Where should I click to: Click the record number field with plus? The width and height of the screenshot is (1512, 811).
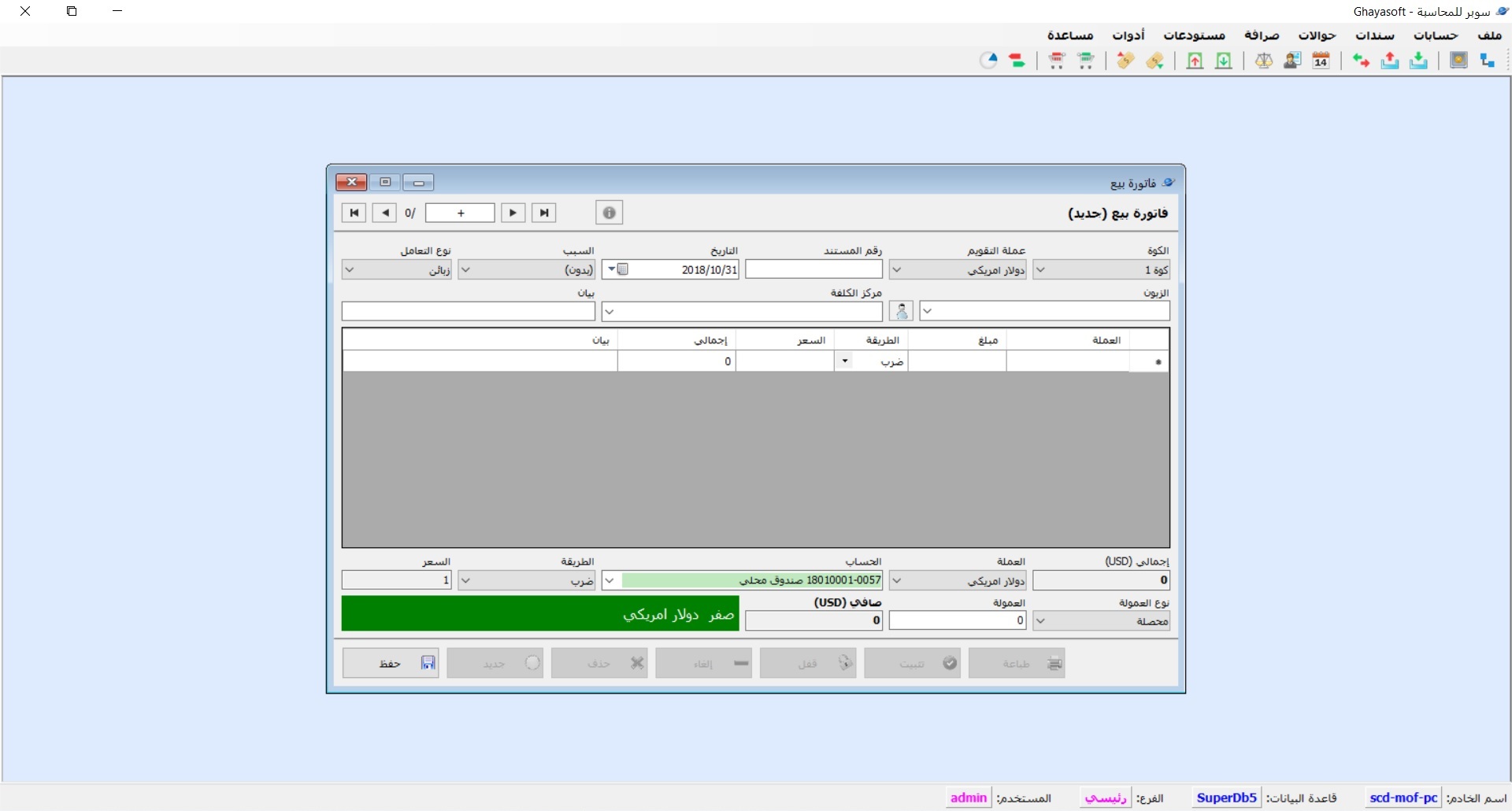461,213
